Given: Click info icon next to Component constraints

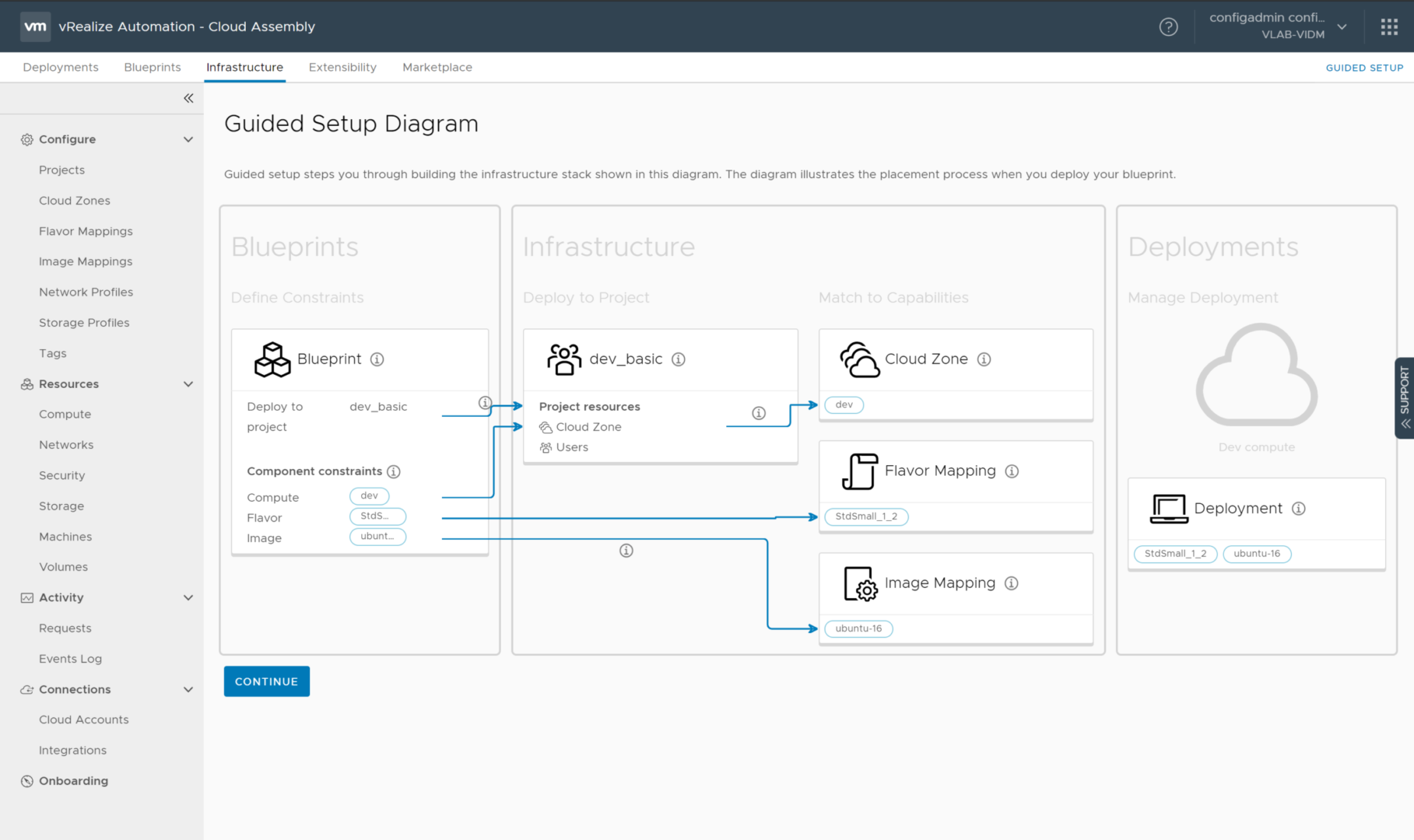Looking at the screenshot, I should point(394,472).
